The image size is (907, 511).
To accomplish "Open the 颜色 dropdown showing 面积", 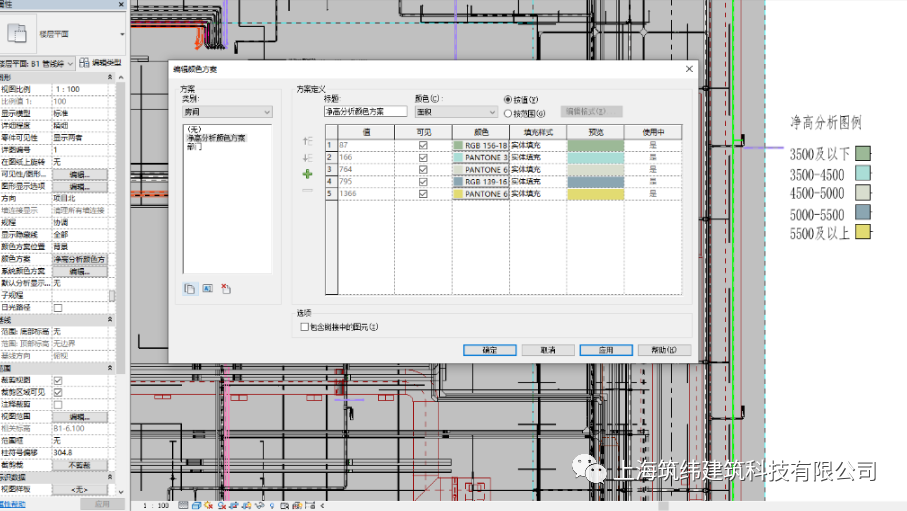I will pyautogui.click(x=456, y=112).
